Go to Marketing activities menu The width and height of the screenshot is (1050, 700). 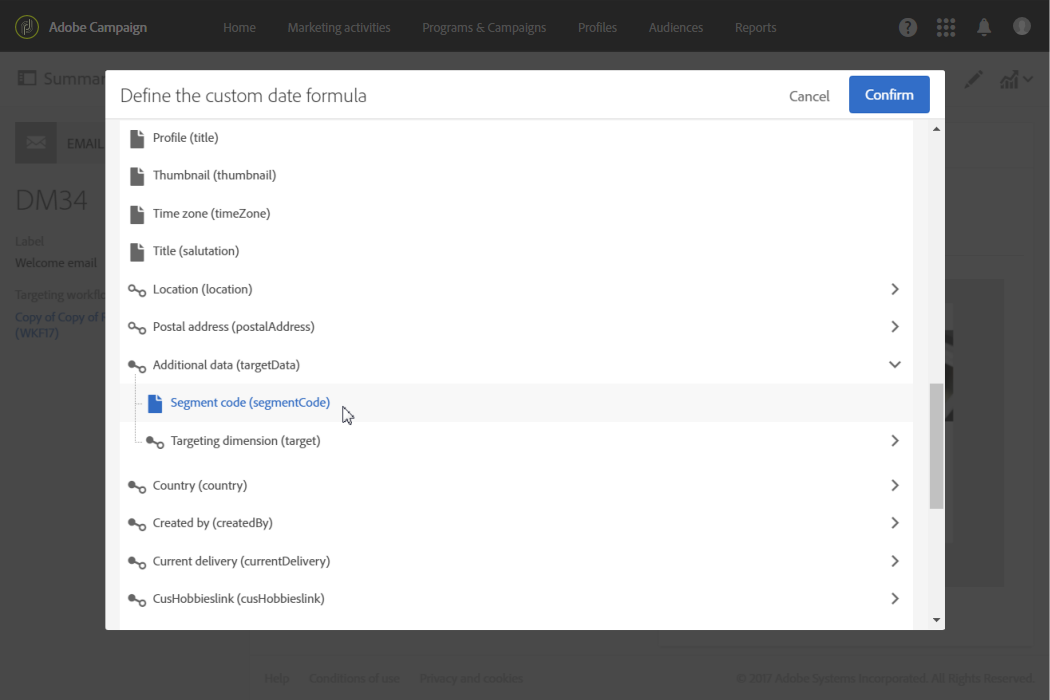coord(339,27)
